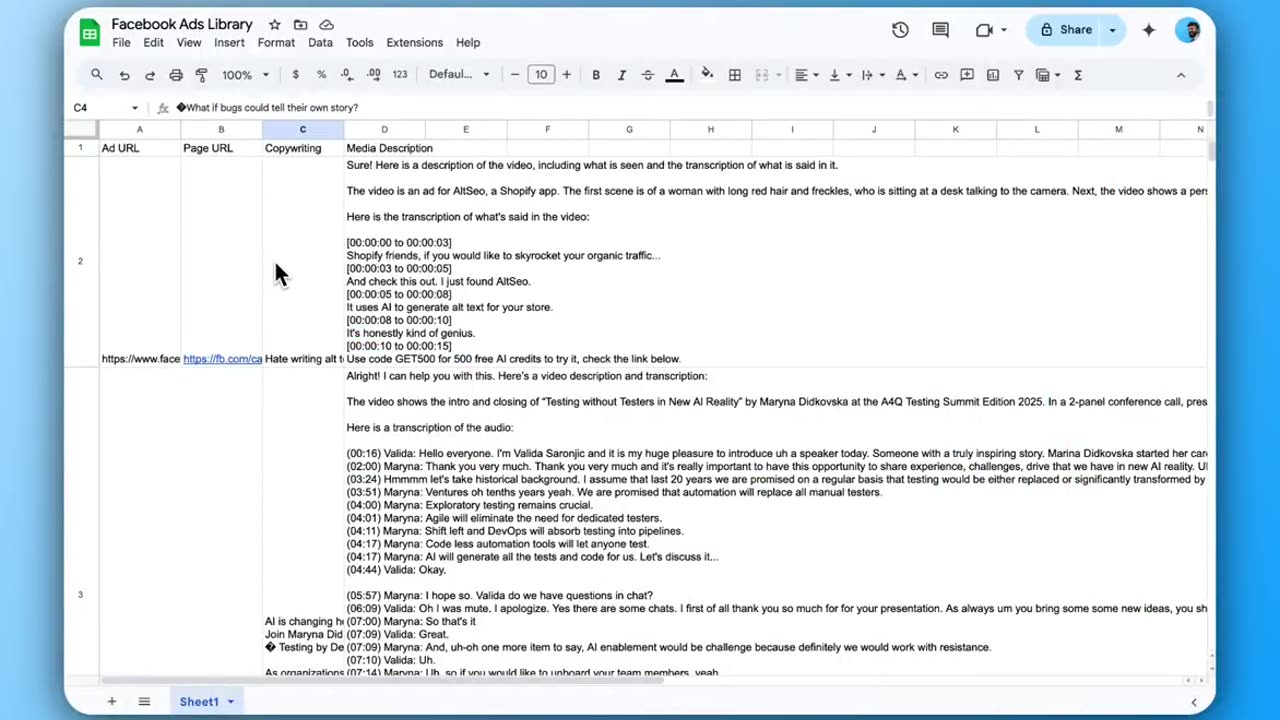Image resolution: width=1280 pixels, height=720 pixels.
Task: Open version history clock icon
Action: (900, 30)
